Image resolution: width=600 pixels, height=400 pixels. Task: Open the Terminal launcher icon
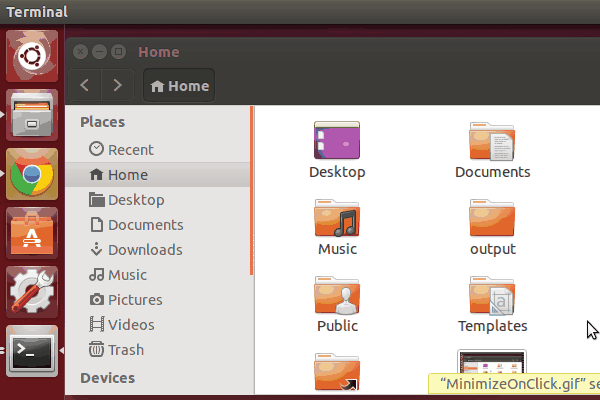pos(32,351)
